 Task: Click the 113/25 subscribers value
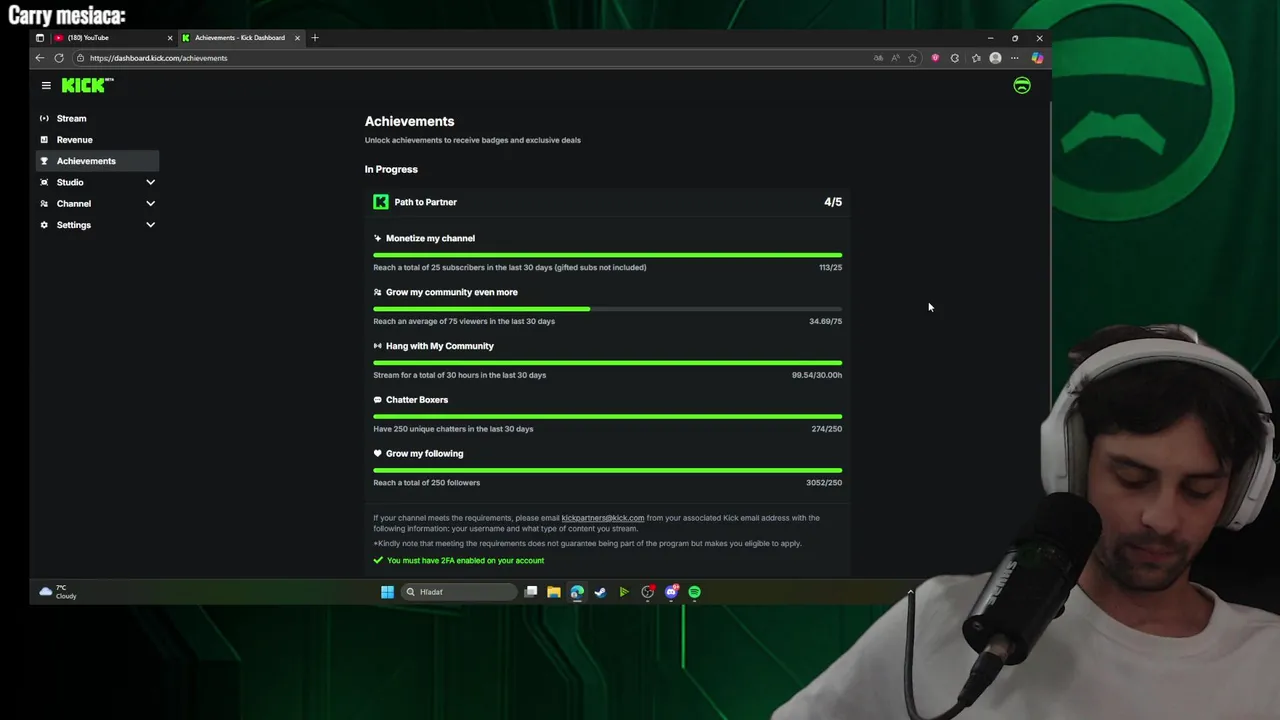830,267
